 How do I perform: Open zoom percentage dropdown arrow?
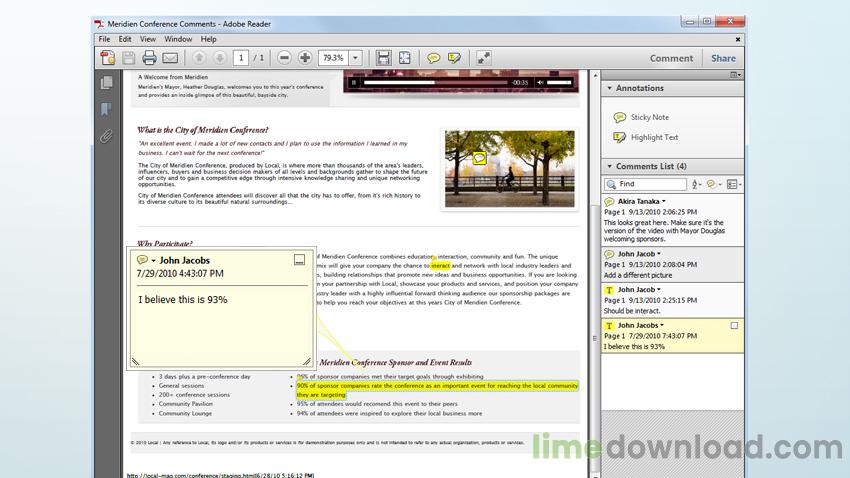(x=356, y=58)
